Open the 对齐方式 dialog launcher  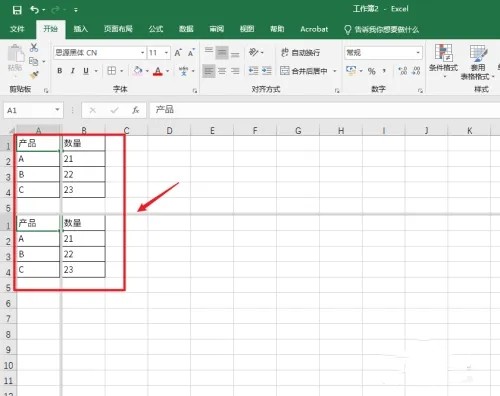(x=337, y=91)
